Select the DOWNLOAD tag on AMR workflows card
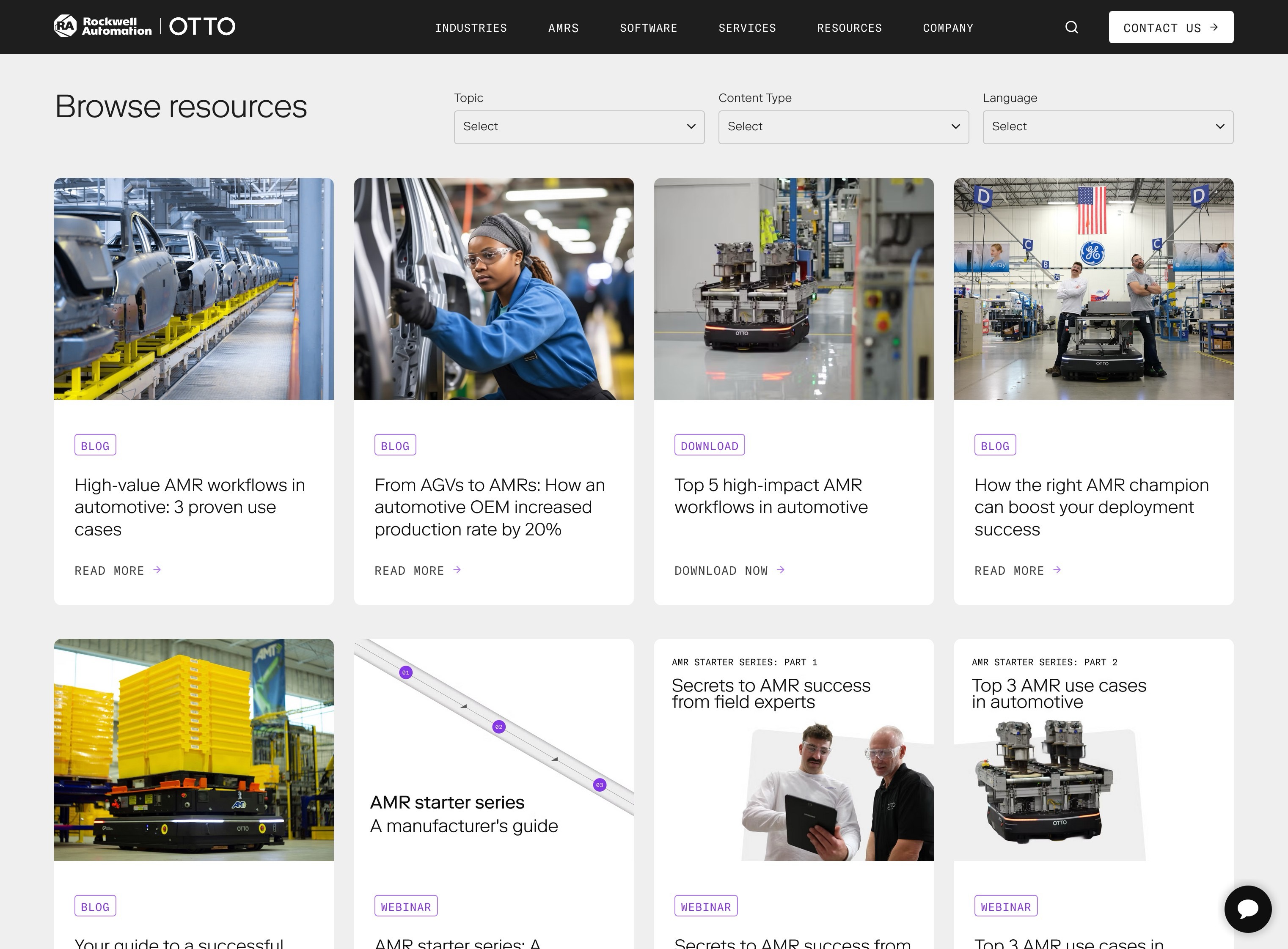The image size is (1288, 949). coord(709,444)
